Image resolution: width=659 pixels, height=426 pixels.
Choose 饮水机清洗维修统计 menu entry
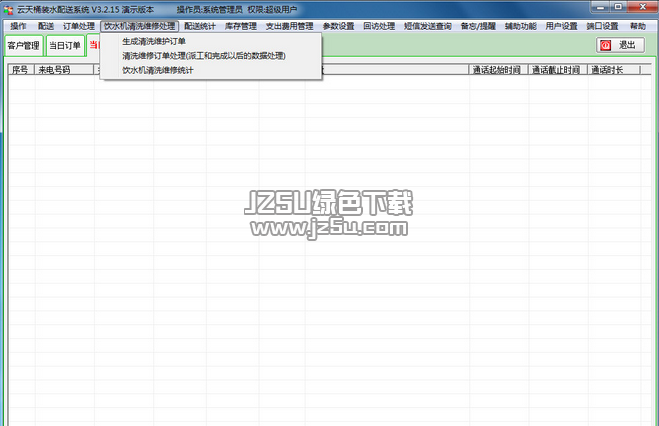[x=211, y=70]
